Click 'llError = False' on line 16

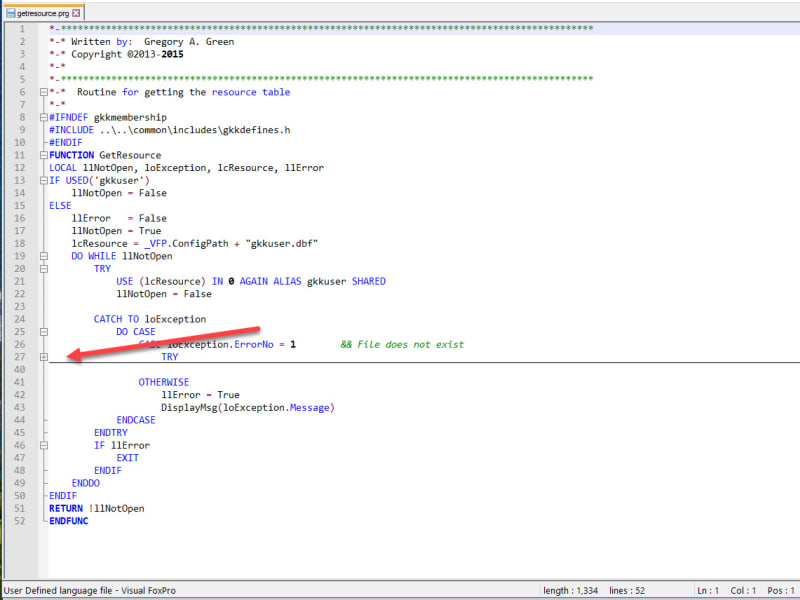click(119, 218)
